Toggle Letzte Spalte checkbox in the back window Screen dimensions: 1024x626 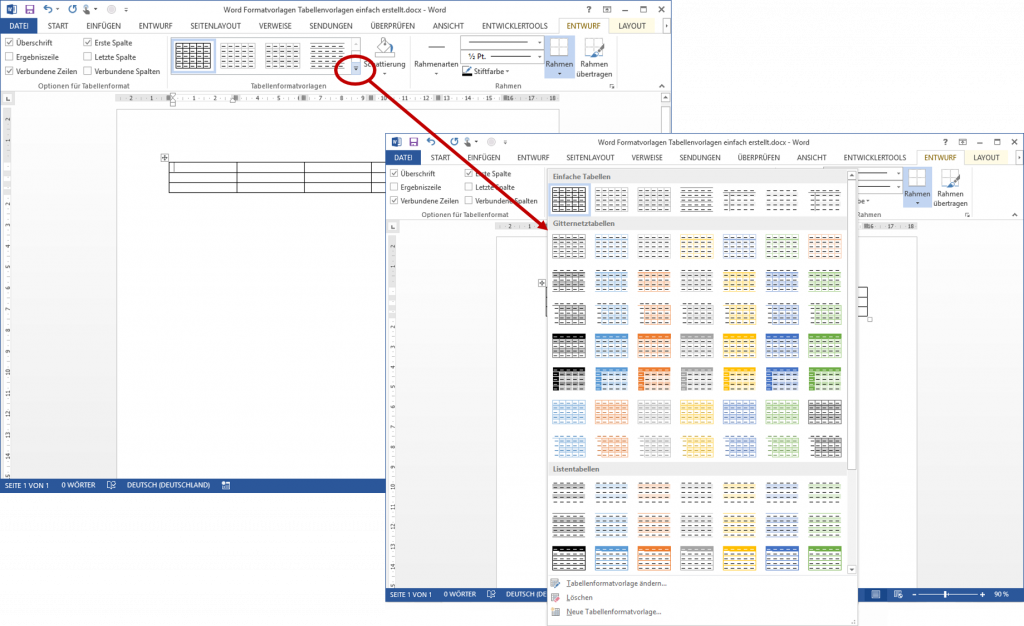(x=88, y=57)
